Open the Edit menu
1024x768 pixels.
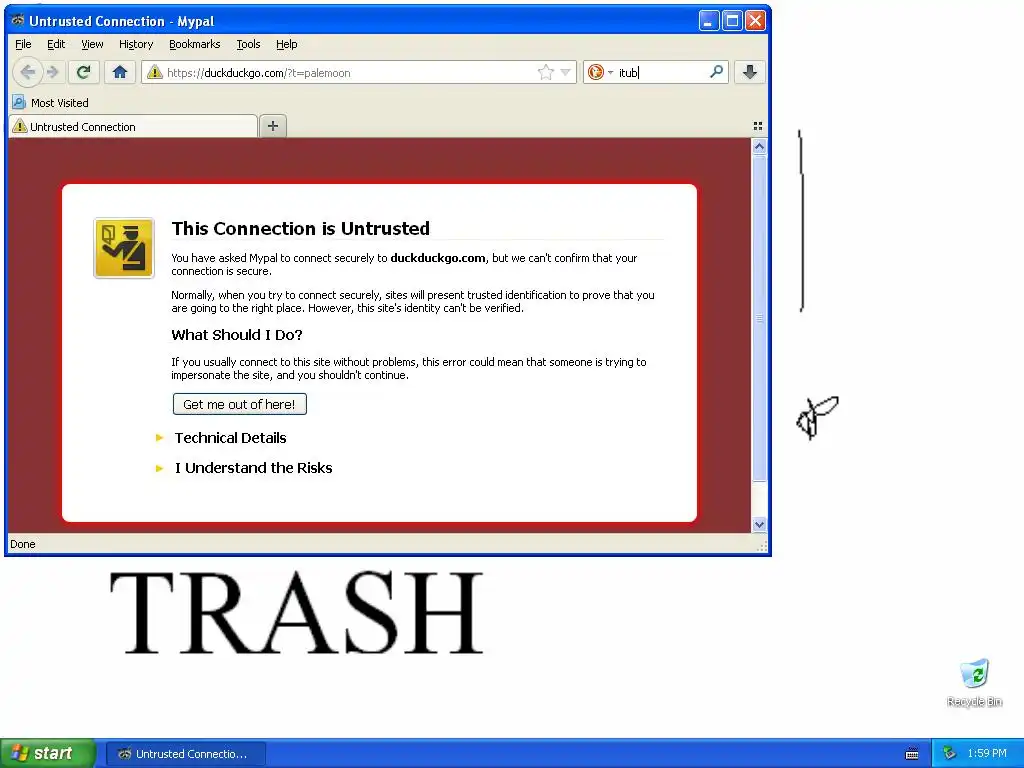click(56, 44)
